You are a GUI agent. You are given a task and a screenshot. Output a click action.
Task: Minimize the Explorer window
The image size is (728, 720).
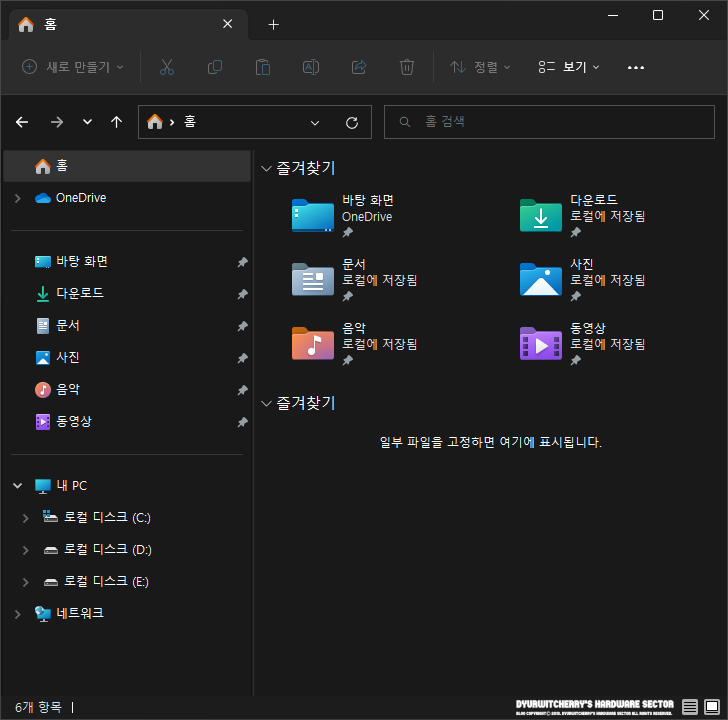[x=613, y=15]
